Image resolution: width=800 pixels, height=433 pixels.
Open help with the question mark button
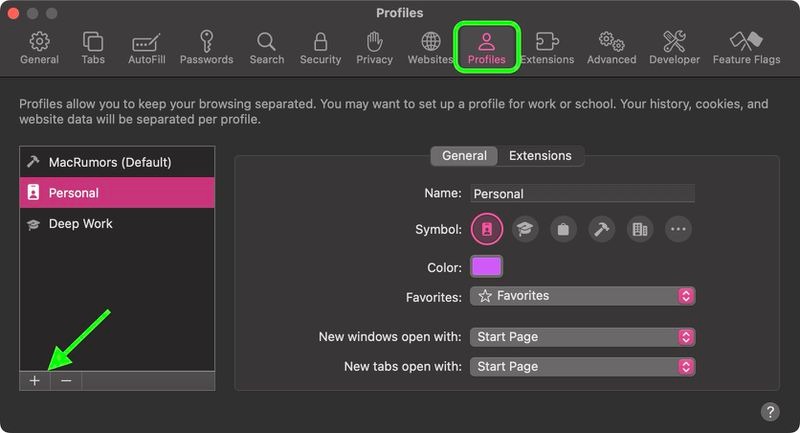pyautogui.click(x=770, y=412)
